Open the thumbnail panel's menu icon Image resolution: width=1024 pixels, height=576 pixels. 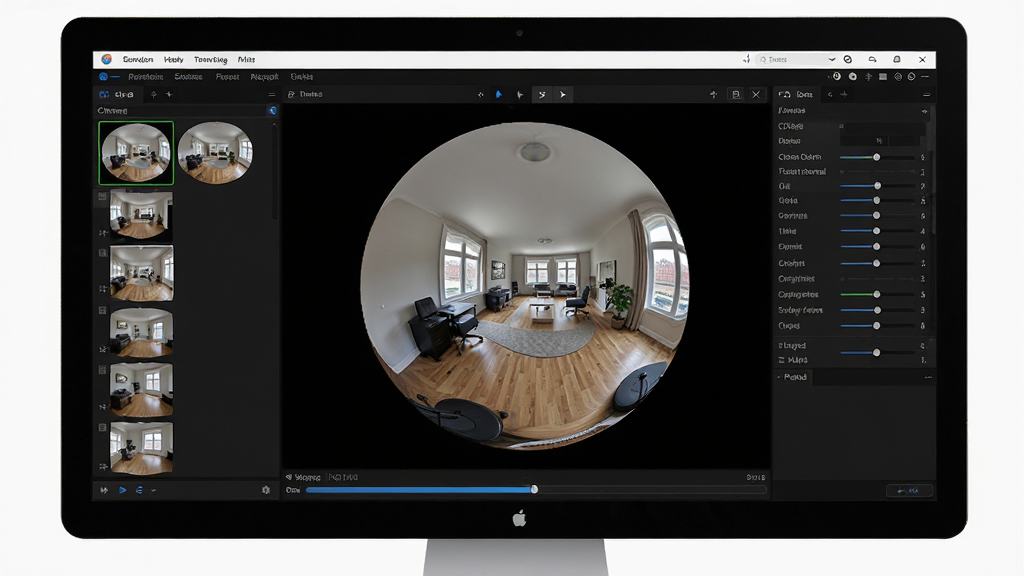tap(272, 95)
